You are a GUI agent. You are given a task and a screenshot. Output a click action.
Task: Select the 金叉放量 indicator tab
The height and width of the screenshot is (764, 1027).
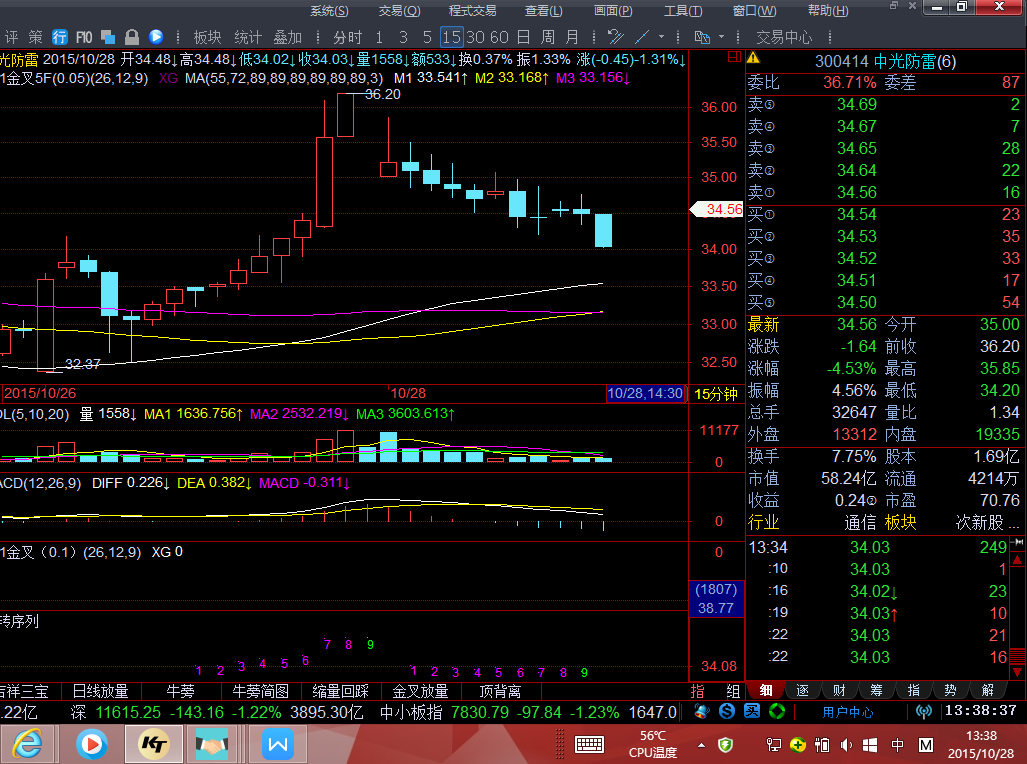click(x=421, y=691)
